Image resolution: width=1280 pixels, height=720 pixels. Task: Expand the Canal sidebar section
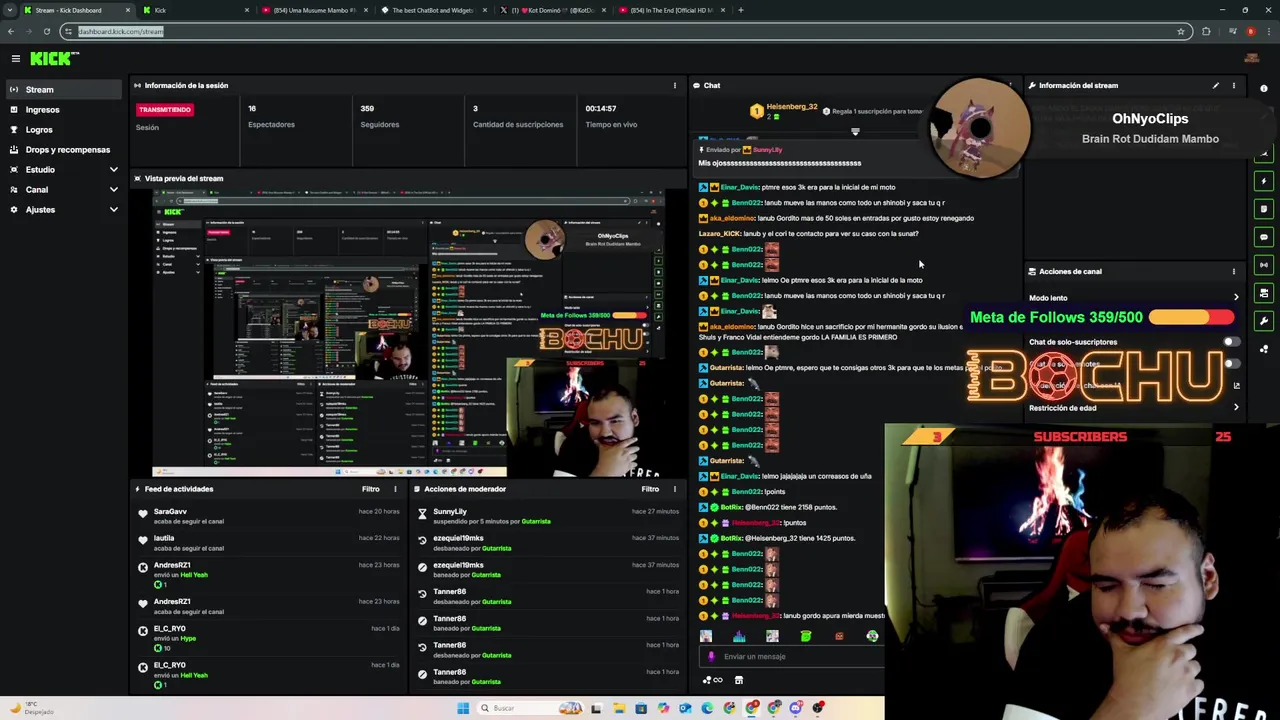tap(113, 190)
